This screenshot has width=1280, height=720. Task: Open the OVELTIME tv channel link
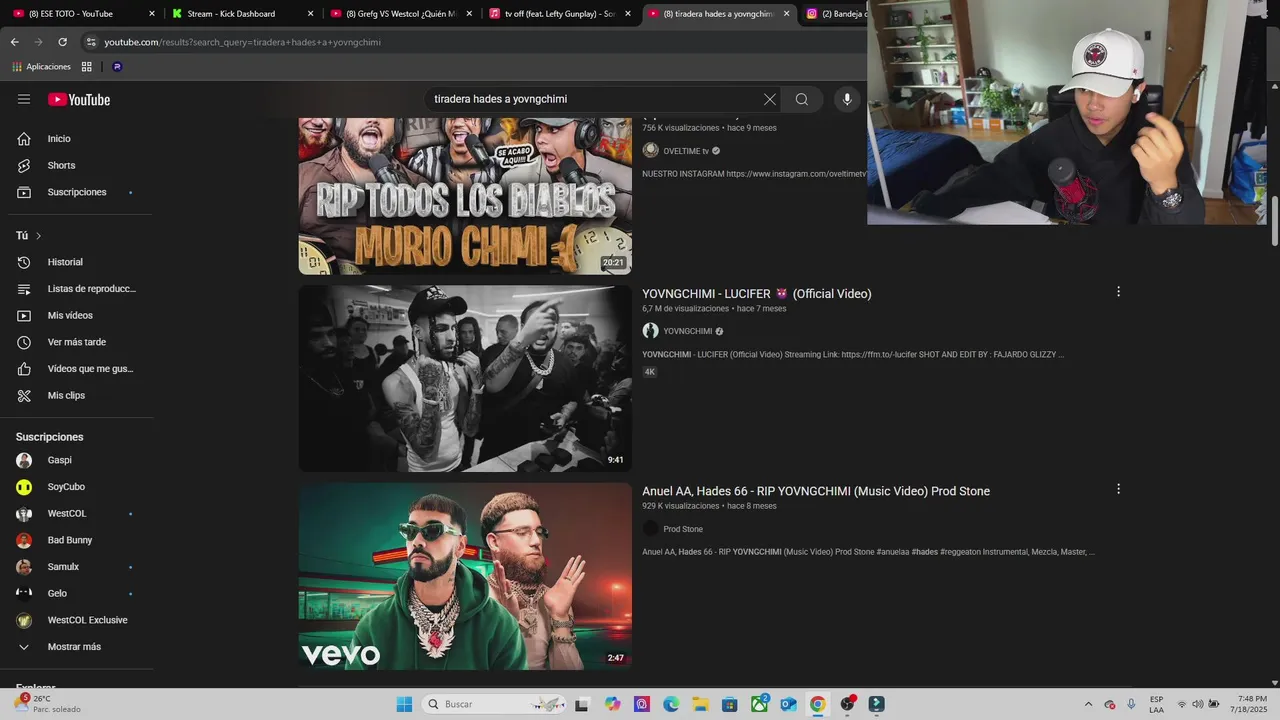click(686, 151)
